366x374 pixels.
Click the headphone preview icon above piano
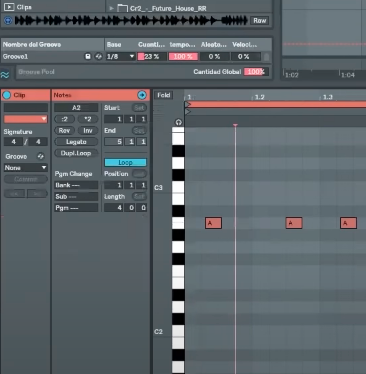178,122
